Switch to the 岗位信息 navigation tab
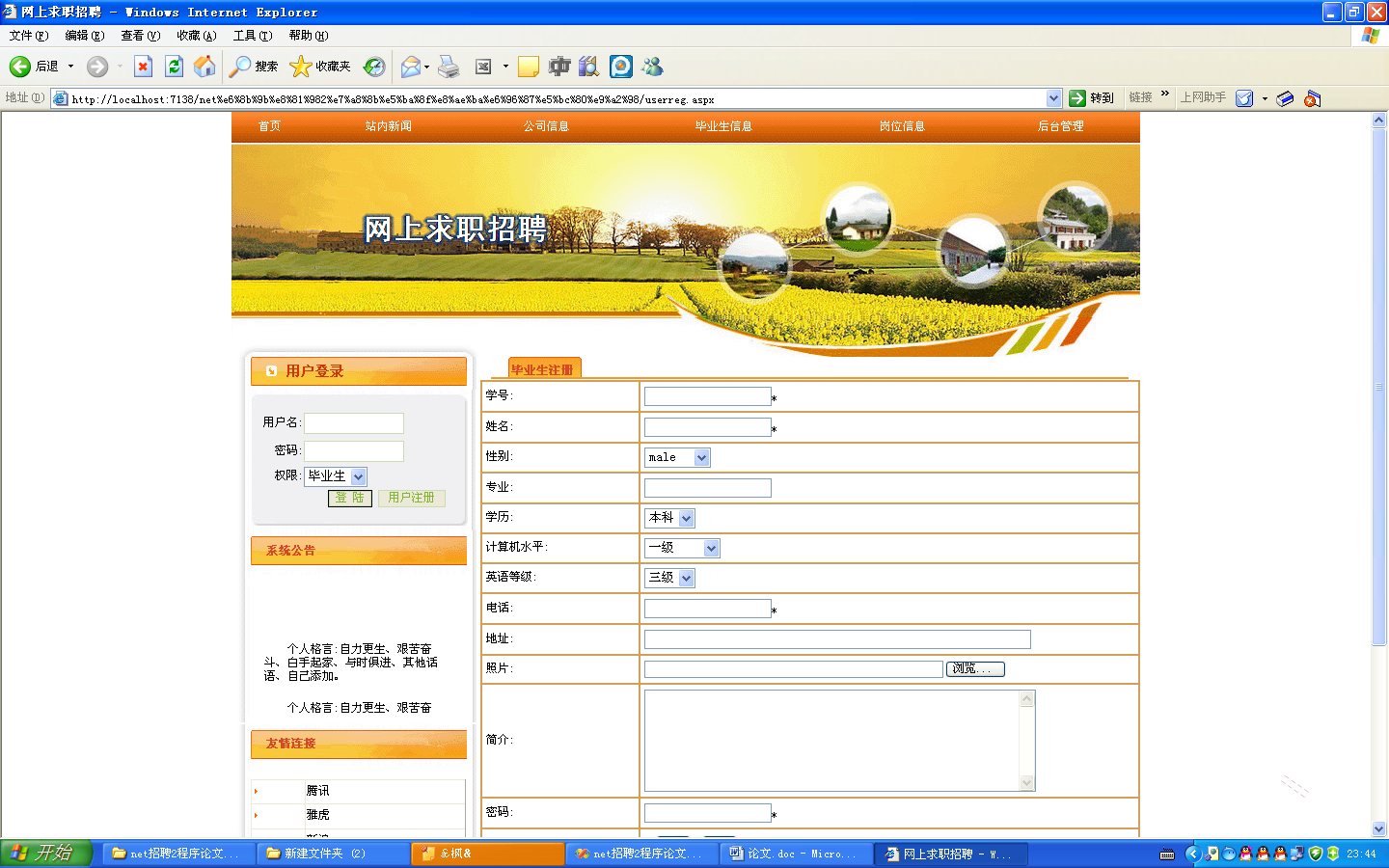 coord(902,125)
